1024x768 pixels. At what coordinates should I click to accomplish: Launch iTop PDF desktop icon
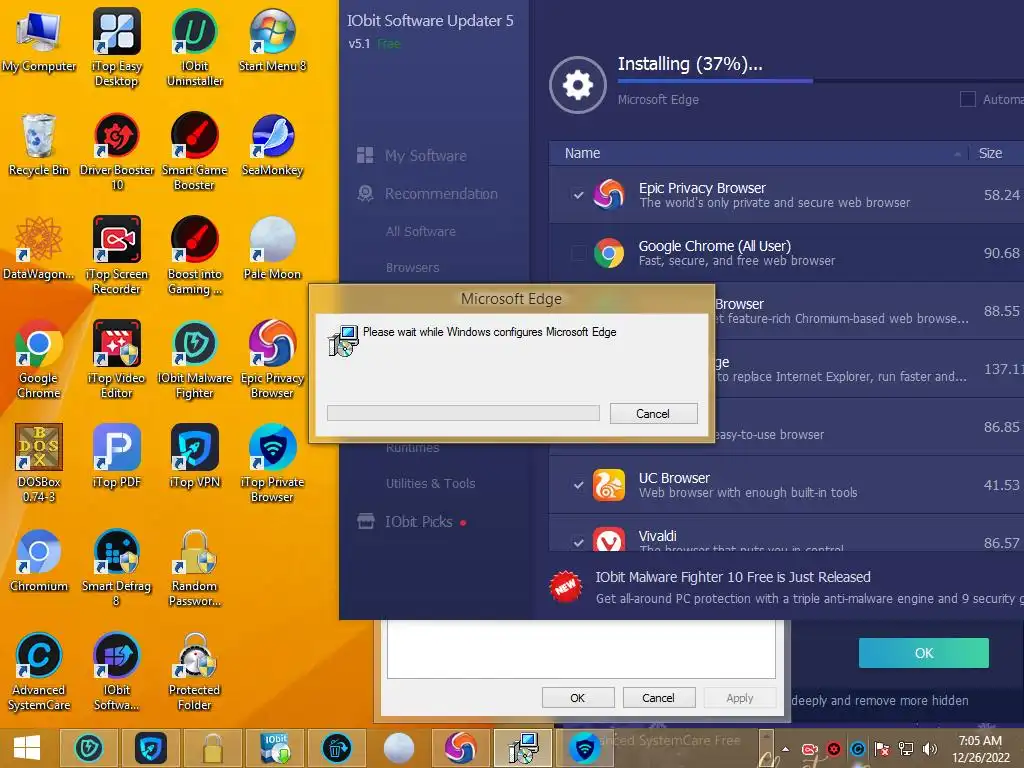pos(116,456)
